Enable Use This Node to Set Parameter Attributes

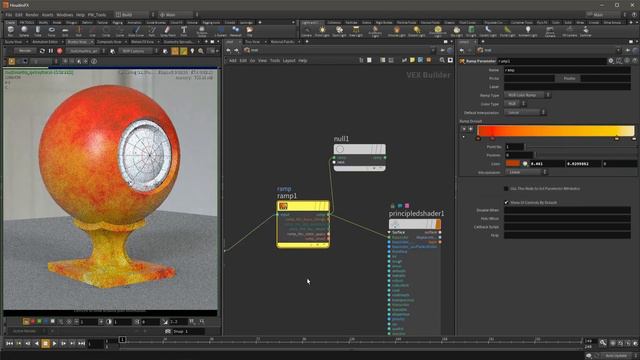click(x=506, y=189)
